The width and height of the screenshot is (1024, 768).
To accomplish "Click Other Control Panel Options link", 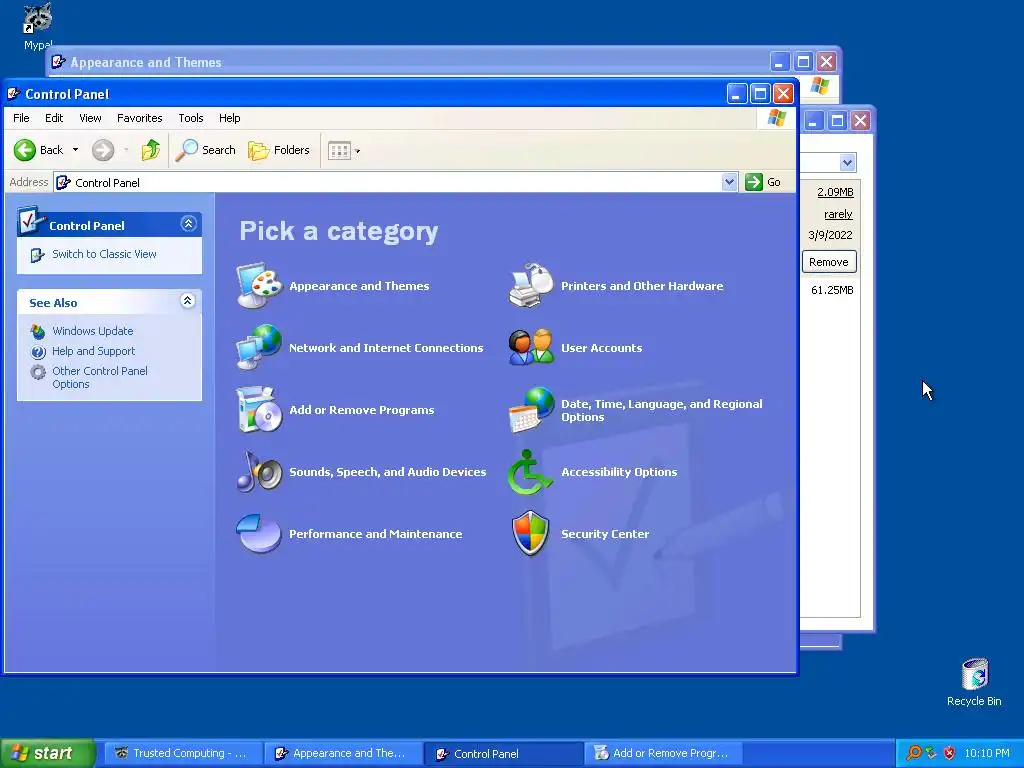I will pos(100,377).
